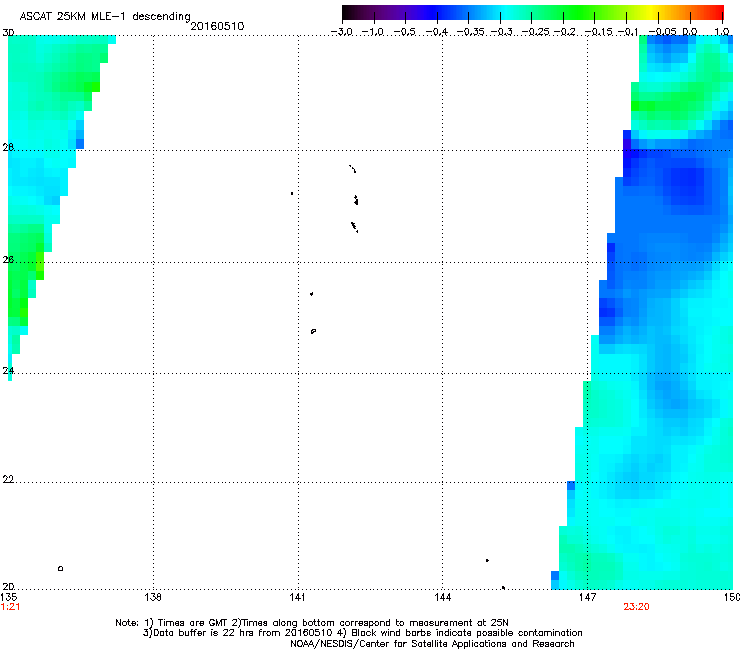This screenshot has height=650, width=740.
Task: Click the black end of the color bar
Action: click(349, 13)
